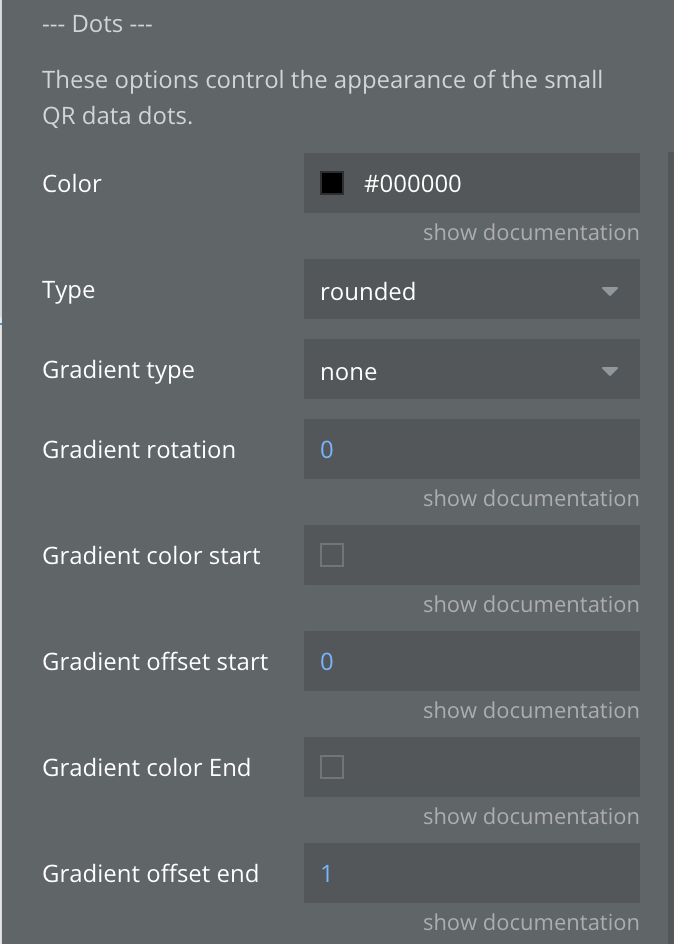This screenshot has height=944, width=674.
Task: Click the Gradient type dropdown arrow
Action: click(x=610, y=372)
